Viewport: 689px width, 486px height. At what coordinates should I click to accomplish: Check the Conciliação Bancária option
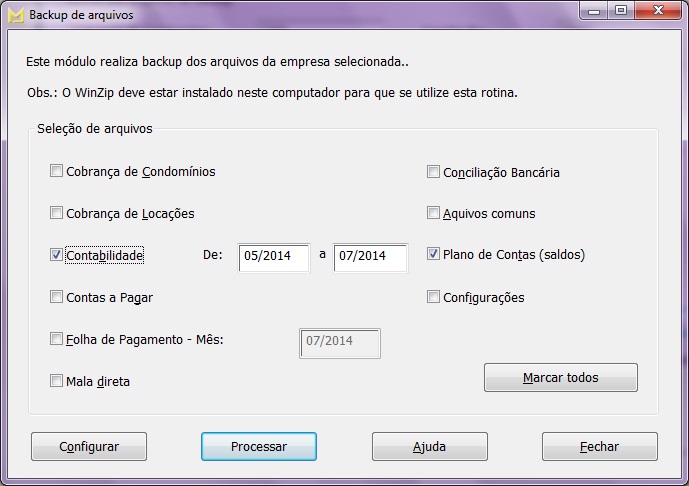[434, 172]
